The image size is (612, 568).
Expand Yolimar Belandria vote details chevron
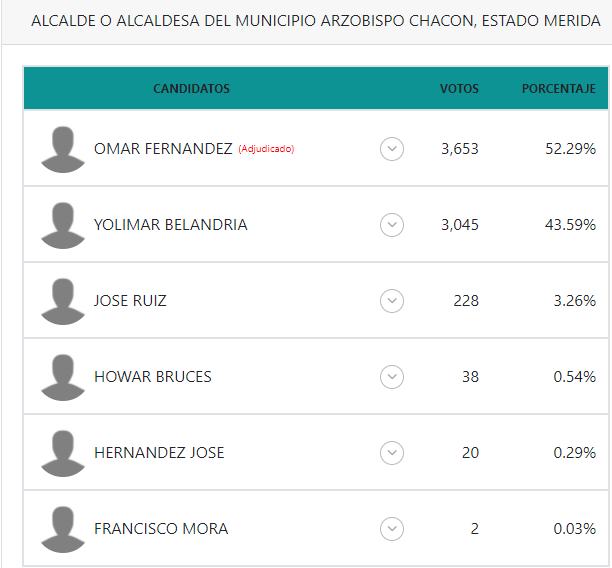tap(392, 225)
